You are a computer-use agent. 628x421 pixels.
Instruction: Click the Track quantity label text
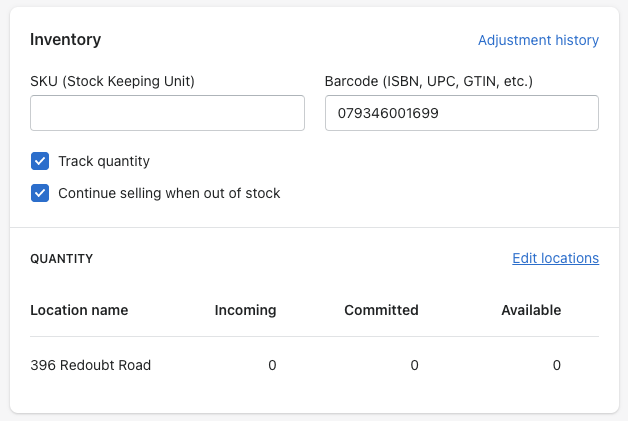[x=104, y=161]
